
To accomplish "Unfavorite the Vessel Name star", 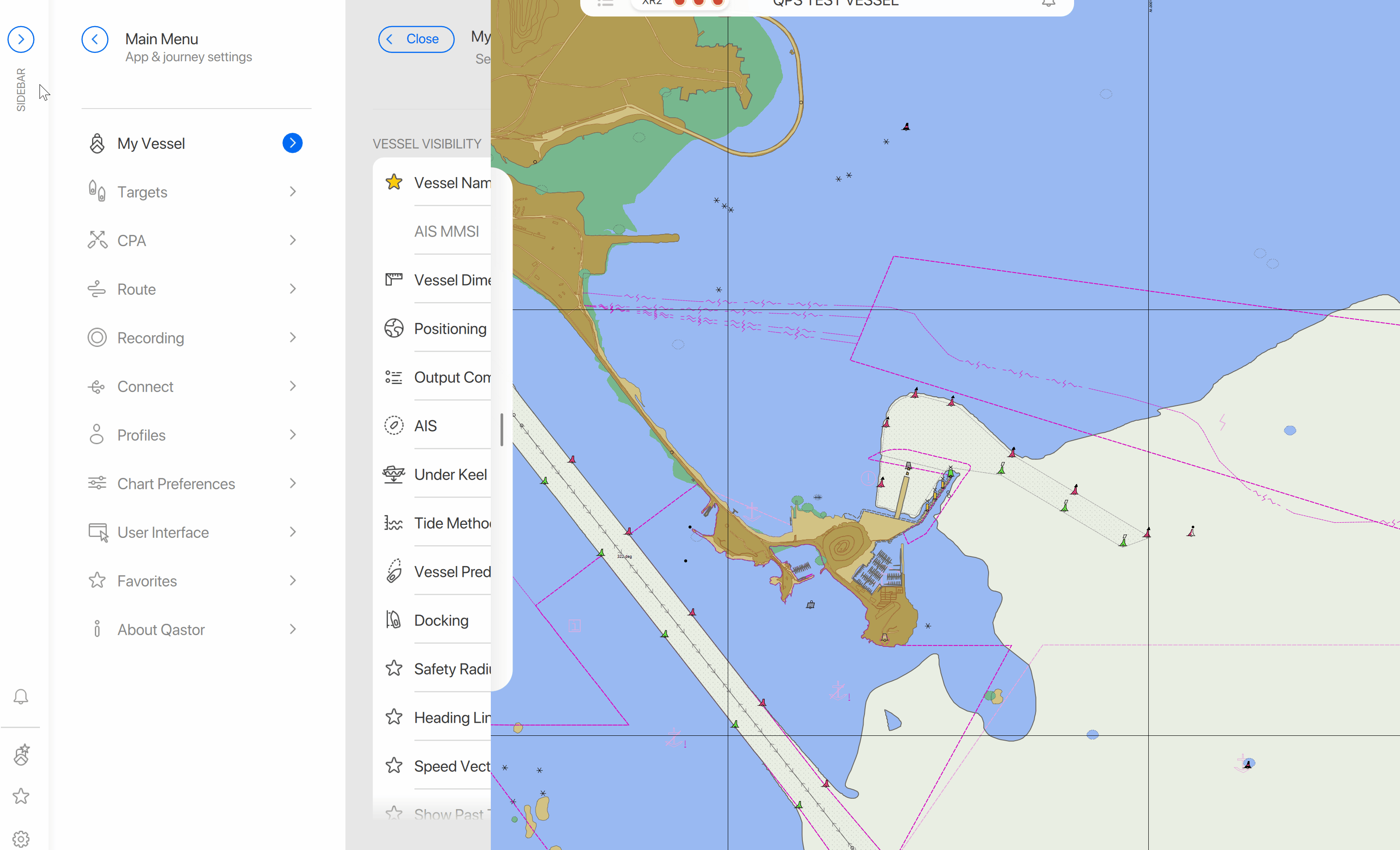I will pos(394,182).
